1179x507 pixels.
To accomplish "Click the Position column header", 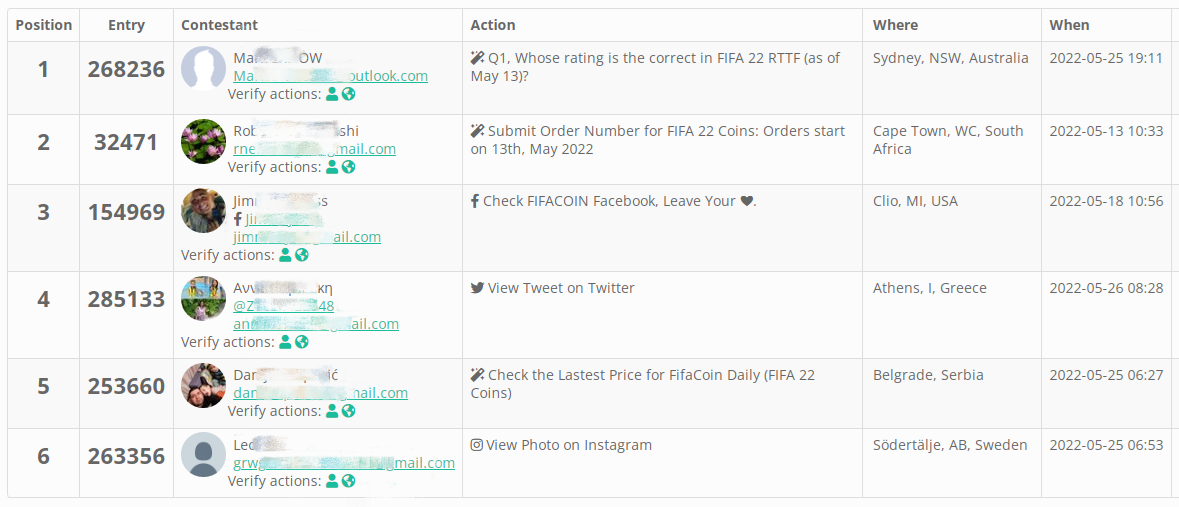I will pos(44,25).
